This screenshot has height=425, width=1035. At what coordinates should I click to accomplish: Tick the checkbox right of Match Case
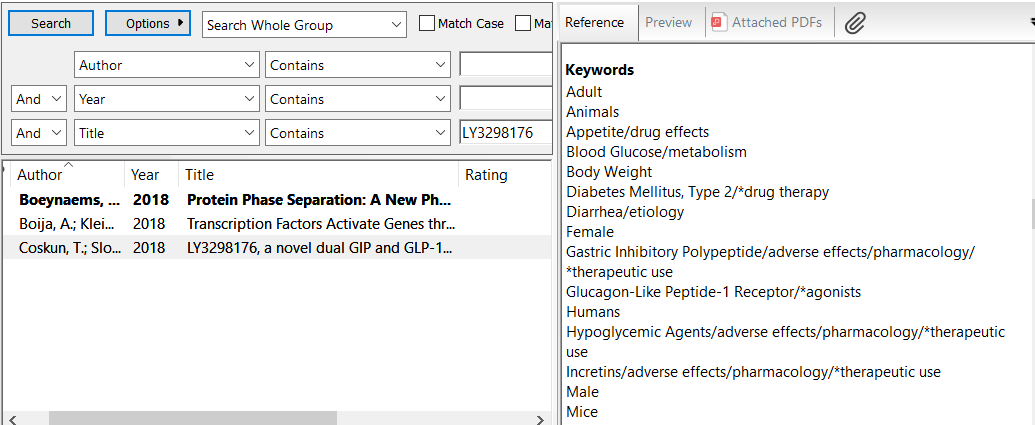523,23
